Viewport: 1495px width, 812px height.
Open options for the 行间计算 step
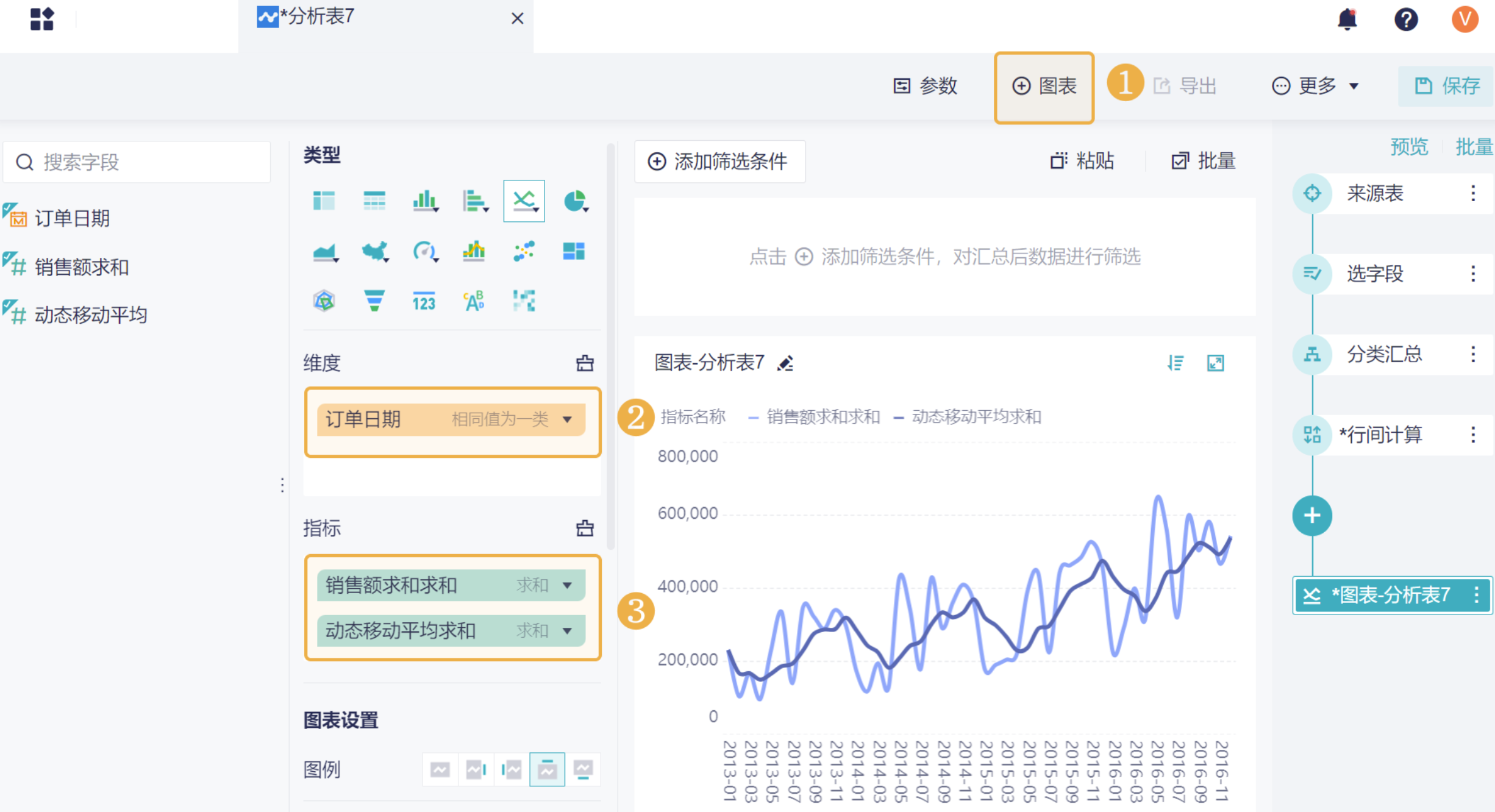(1473, 435)
